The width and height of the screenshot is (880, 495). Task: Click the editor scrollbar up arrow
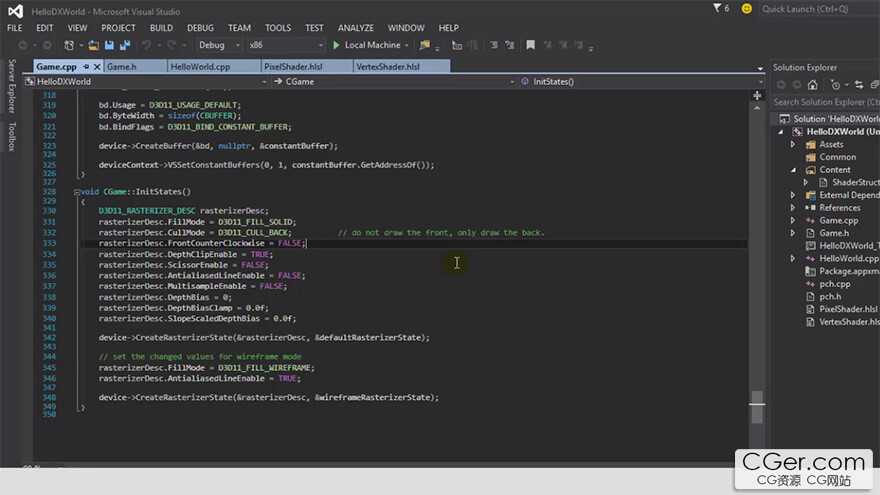(757, 107)
